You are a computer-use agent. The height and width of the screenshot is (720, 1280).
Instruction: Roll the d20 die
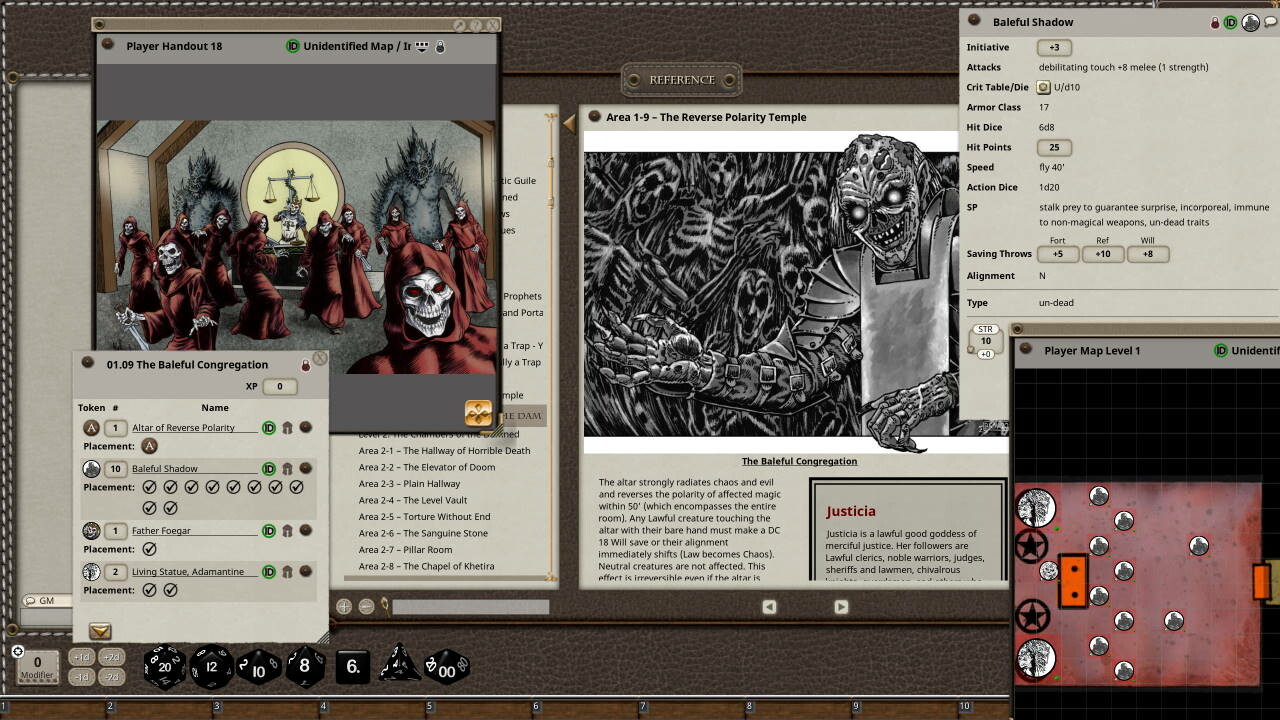(165, 667)
